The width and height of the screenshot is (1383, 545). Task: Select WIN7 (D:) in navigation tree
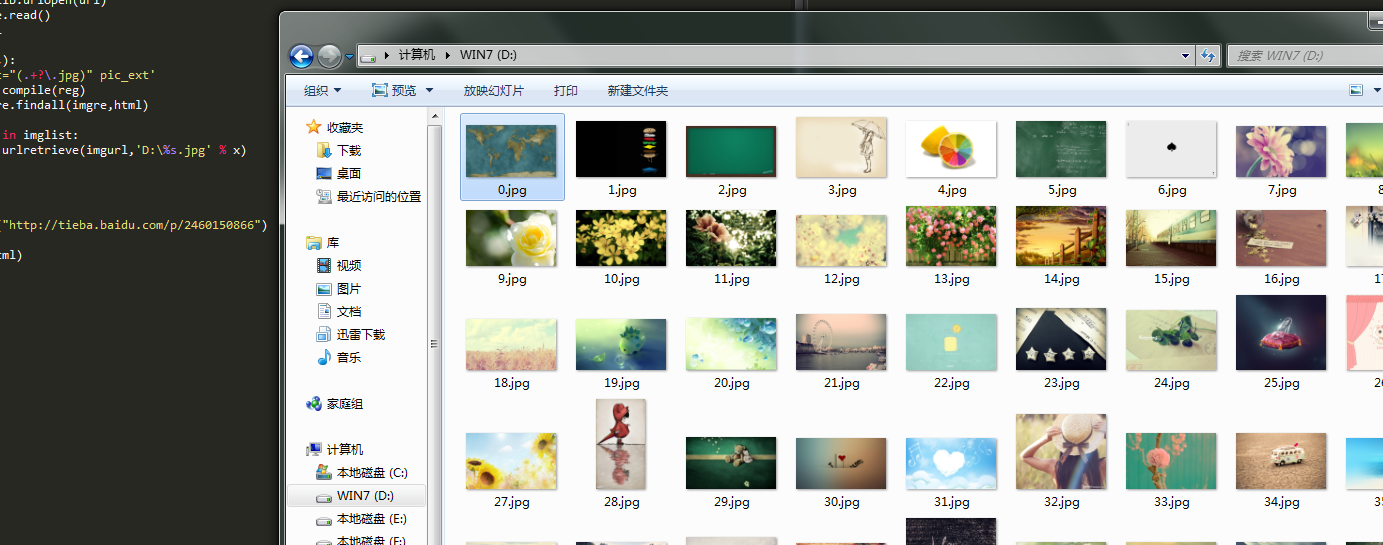356,495
